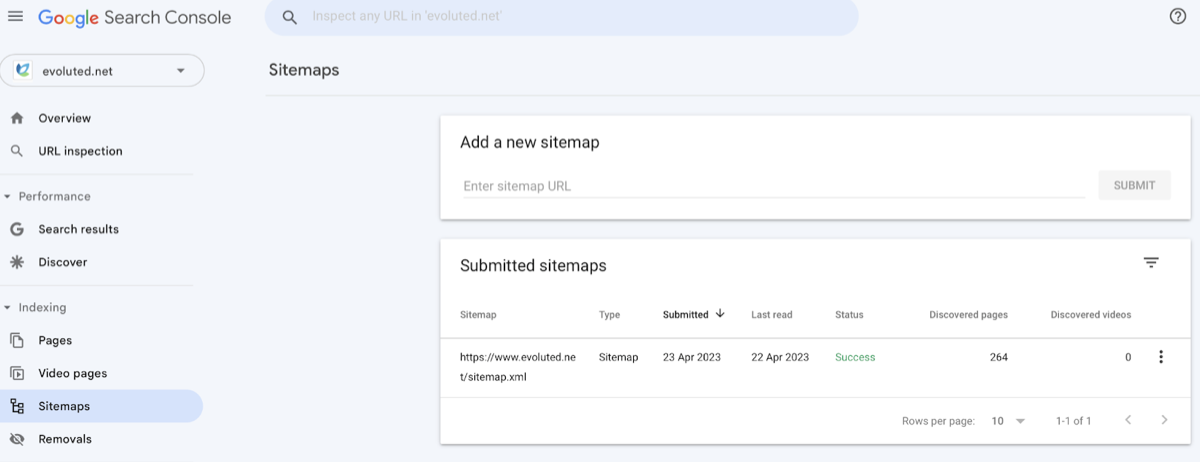Collapse the Indexing section
Image resolution: width=1200 pixels, height=462 pixels.
click(9, 308)
